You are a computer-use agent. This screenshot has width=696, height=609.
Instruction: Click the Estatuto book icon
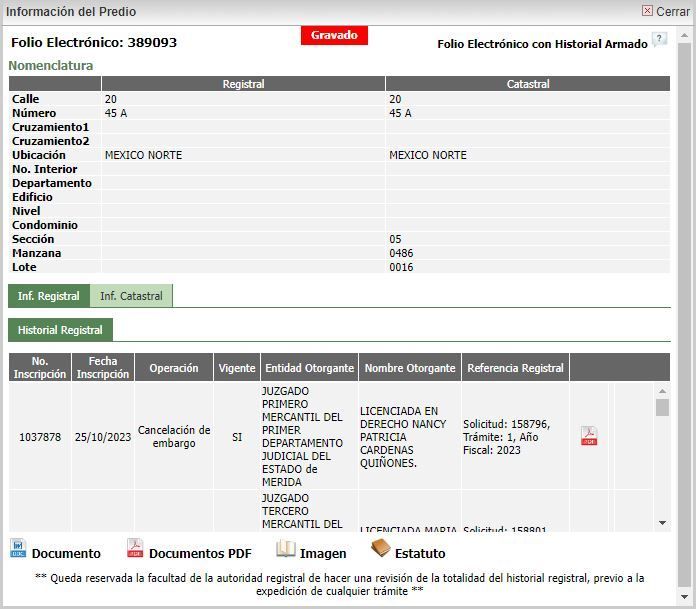380,548
